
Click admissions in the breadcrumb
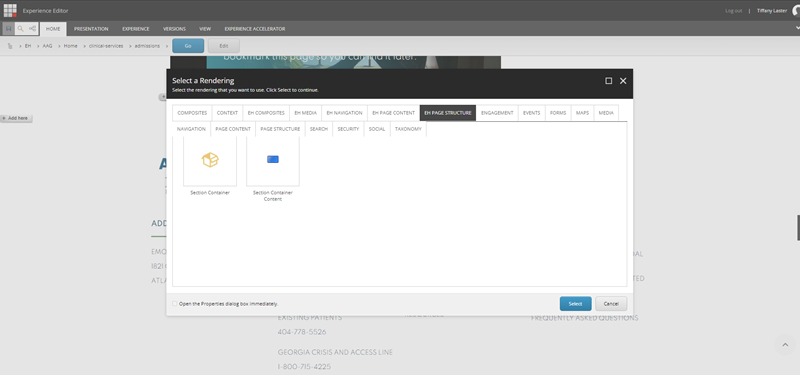click(147, 46)
